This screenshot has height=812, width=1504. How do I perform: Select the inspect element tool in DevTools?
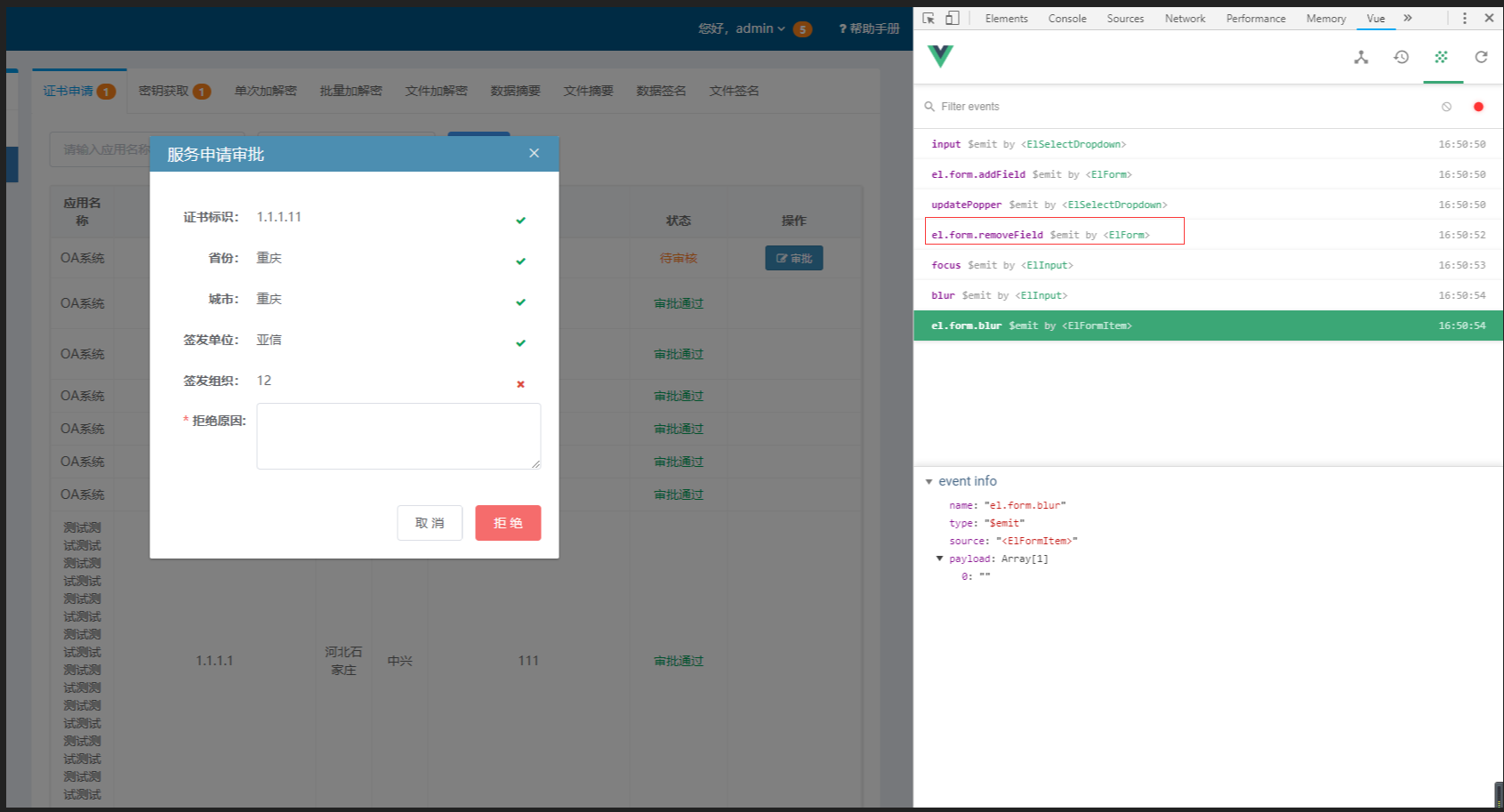927,18
